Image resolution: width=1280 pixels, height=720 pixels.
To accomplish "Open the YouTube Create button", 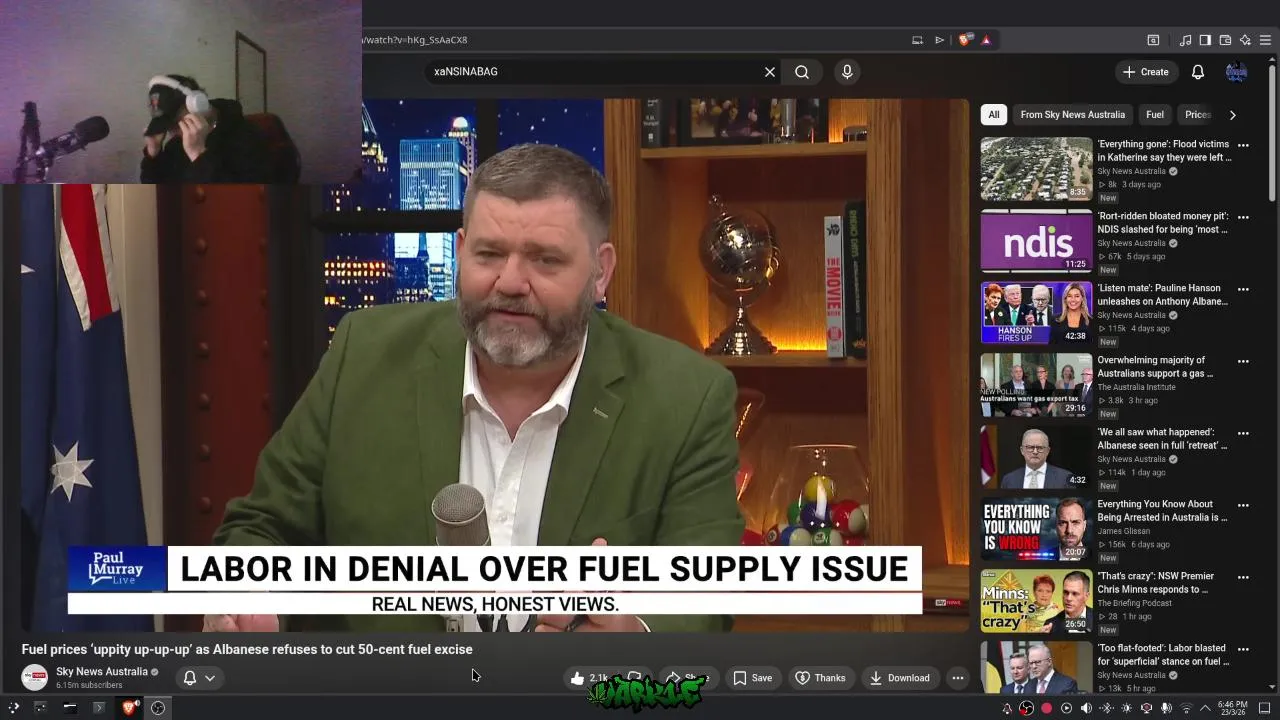I will click(1146, 72).
